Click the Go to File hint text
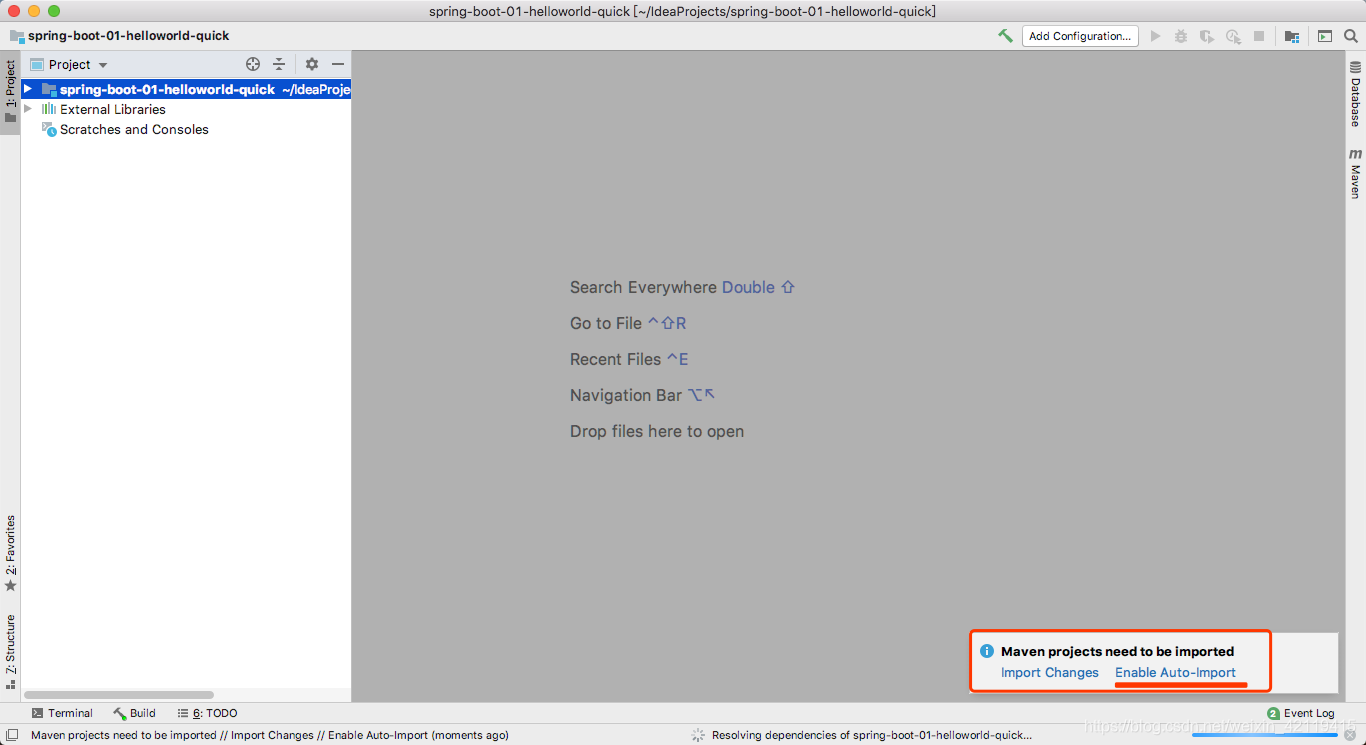The width and height of the screenshot is (1366, 745). [x=628, y=323]
